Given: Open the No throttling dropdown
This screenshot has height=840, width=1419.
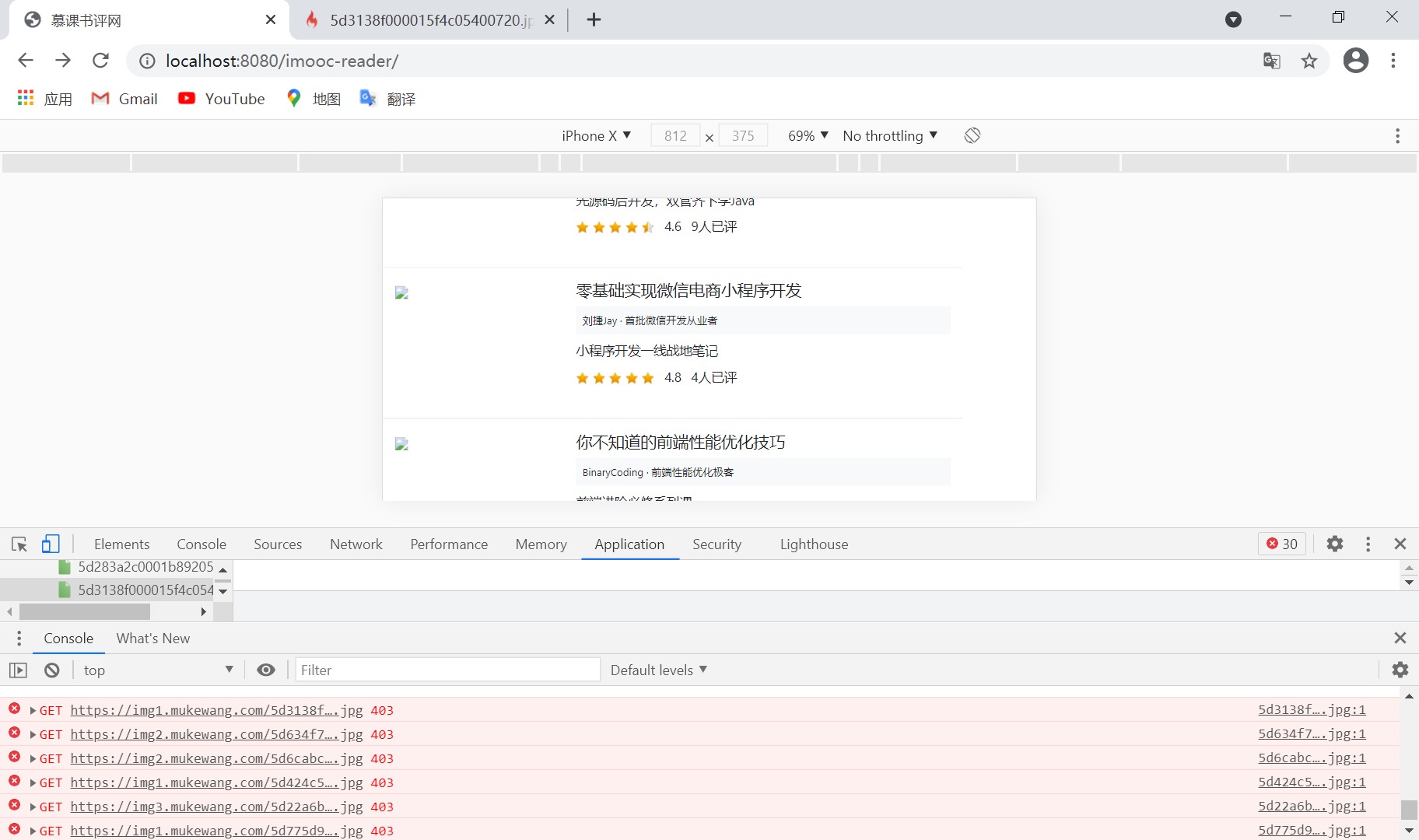Looking at the screenshot, I should (890, 135).
